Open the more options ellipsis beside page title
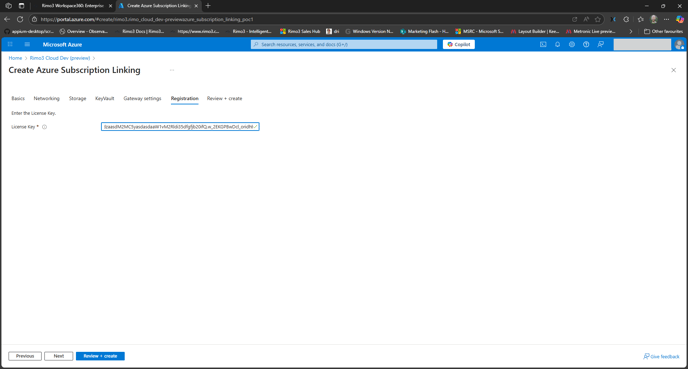 point(172,70)
